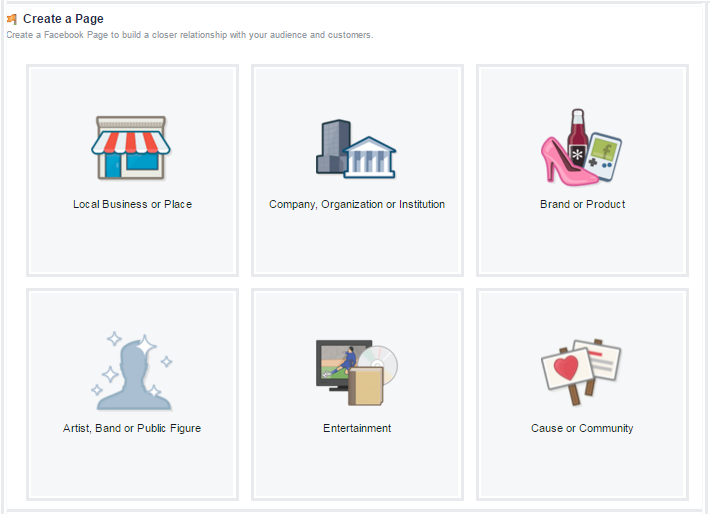This screenshot has height=514, width=710.
Task: Click the storefront icon for Local Business
Action: [x=131, y=148]
